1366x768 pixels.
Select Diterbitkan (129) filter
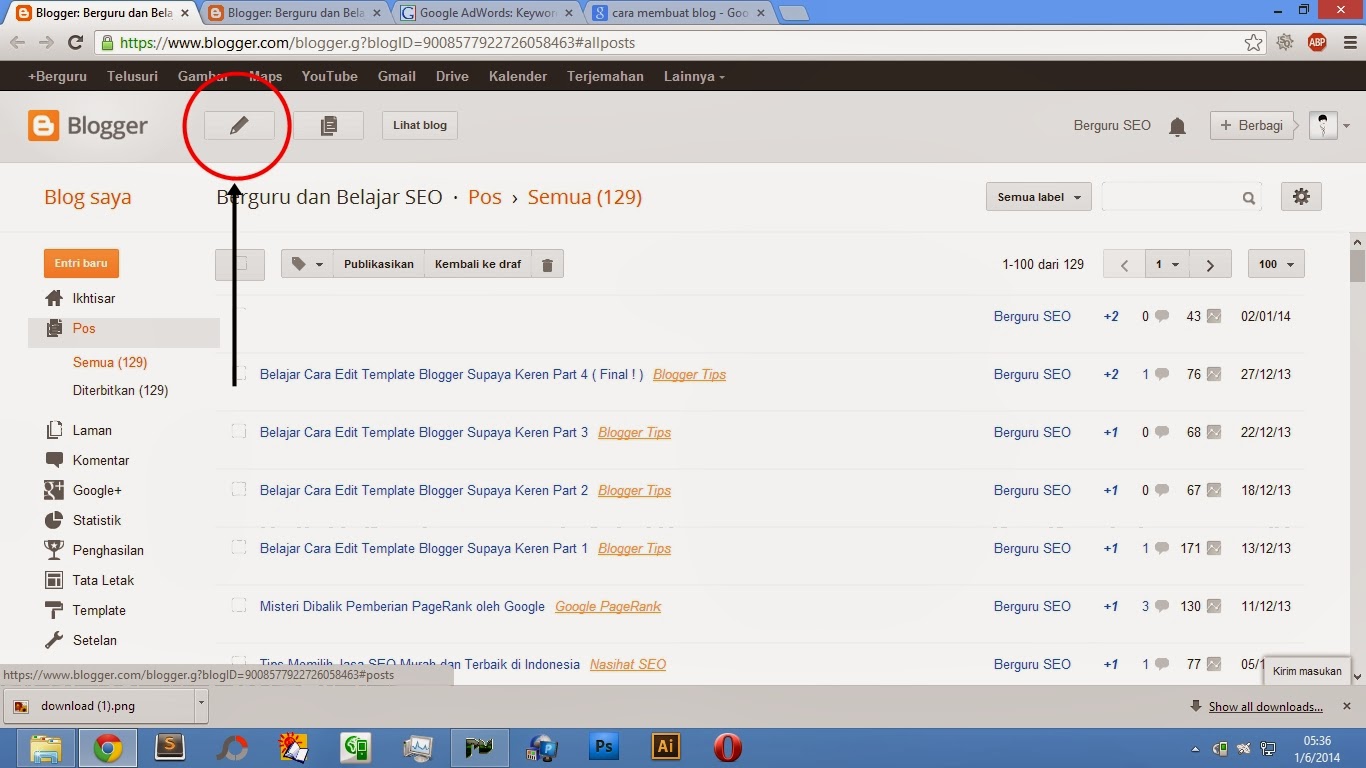120,390
